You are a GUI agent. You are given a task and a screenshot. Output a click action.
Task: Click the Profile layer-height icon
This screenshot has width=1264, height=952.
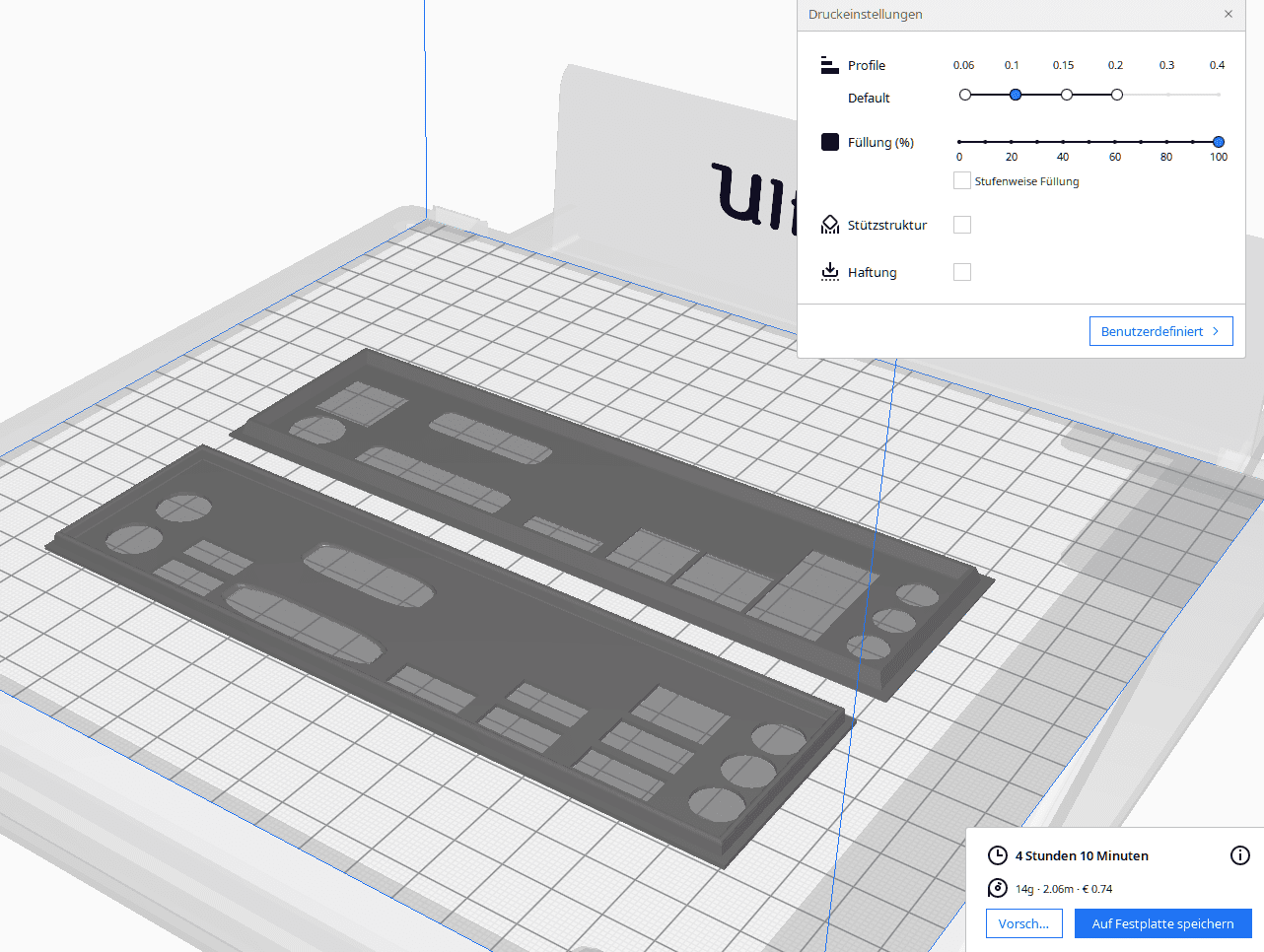click(829, 65)
